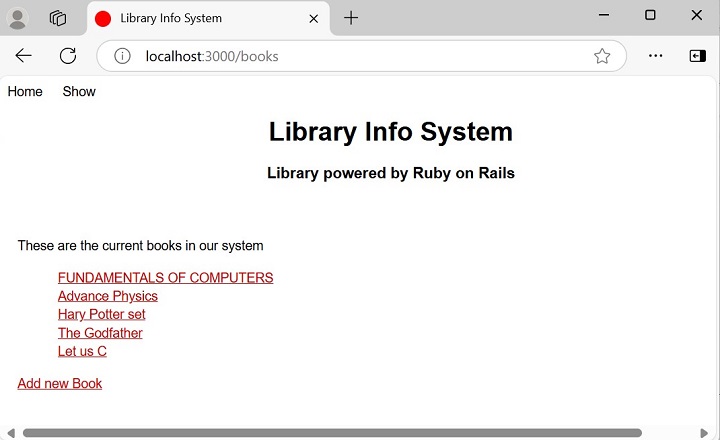Open the profile avatar icon
The height and width of the screenshot is (440, 720).
18,18
